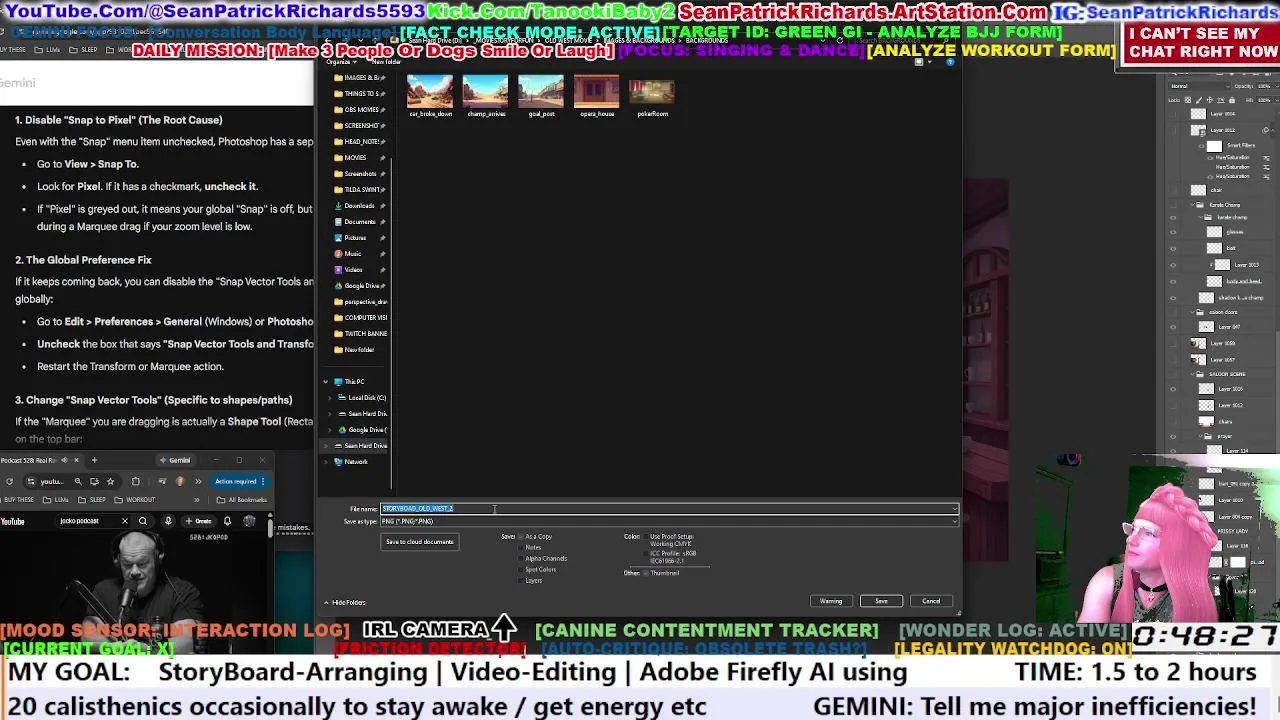The width and height of the screenshot is (1280, 720).
Task: Toggle the Thumbnail checkbox
Action: point(646,573)
